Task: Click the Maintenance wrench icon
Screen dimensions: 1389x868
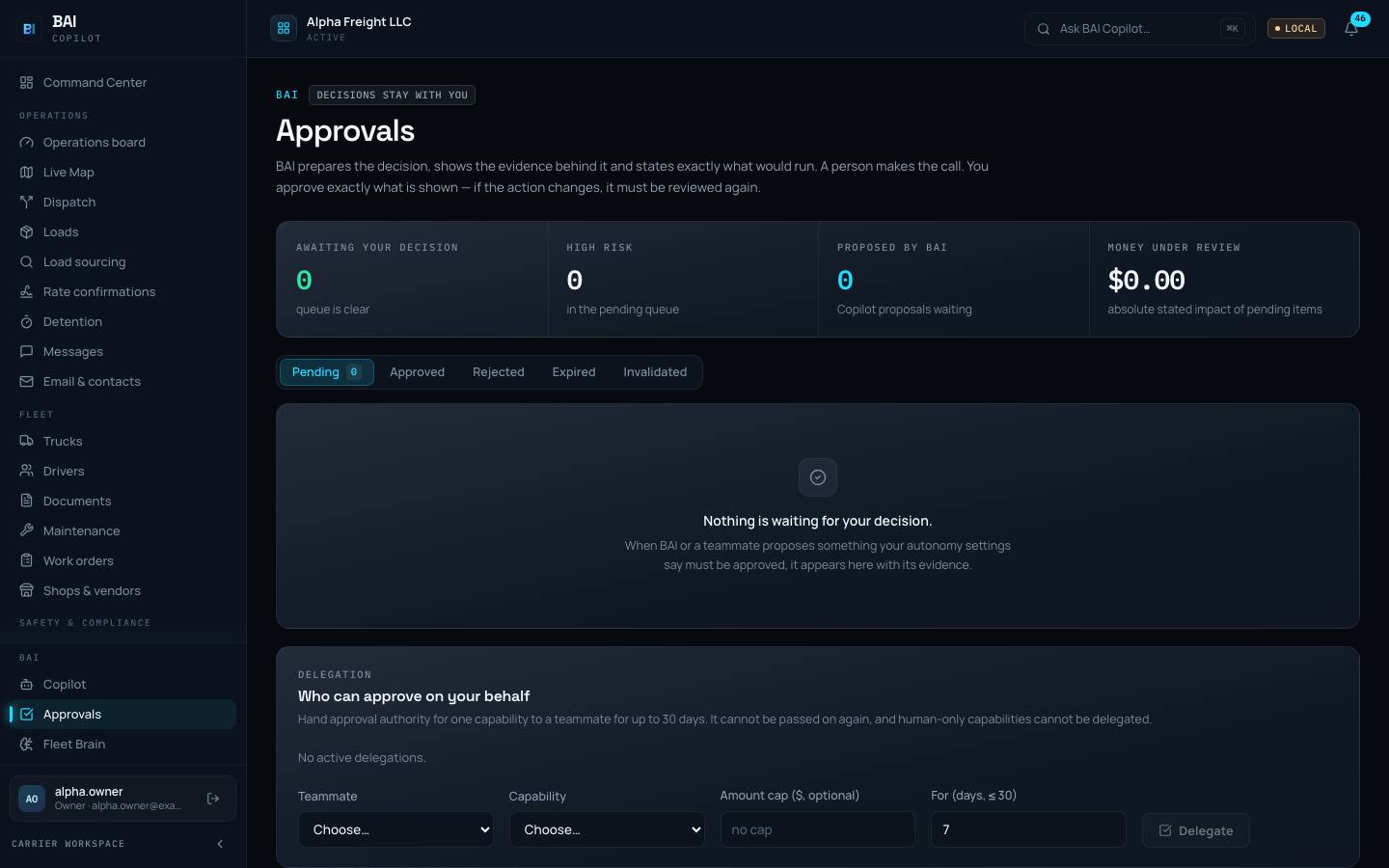Action: [27, 531]
